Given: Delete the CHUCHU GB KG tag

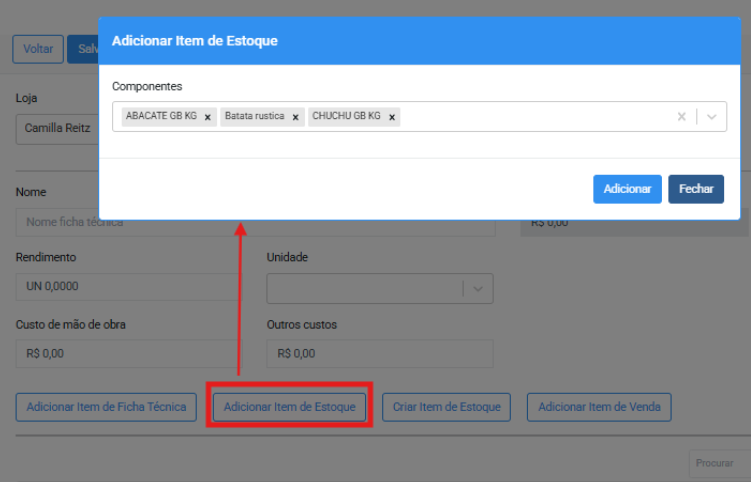Looking at the screenshot, I should [x=392, y=117].
